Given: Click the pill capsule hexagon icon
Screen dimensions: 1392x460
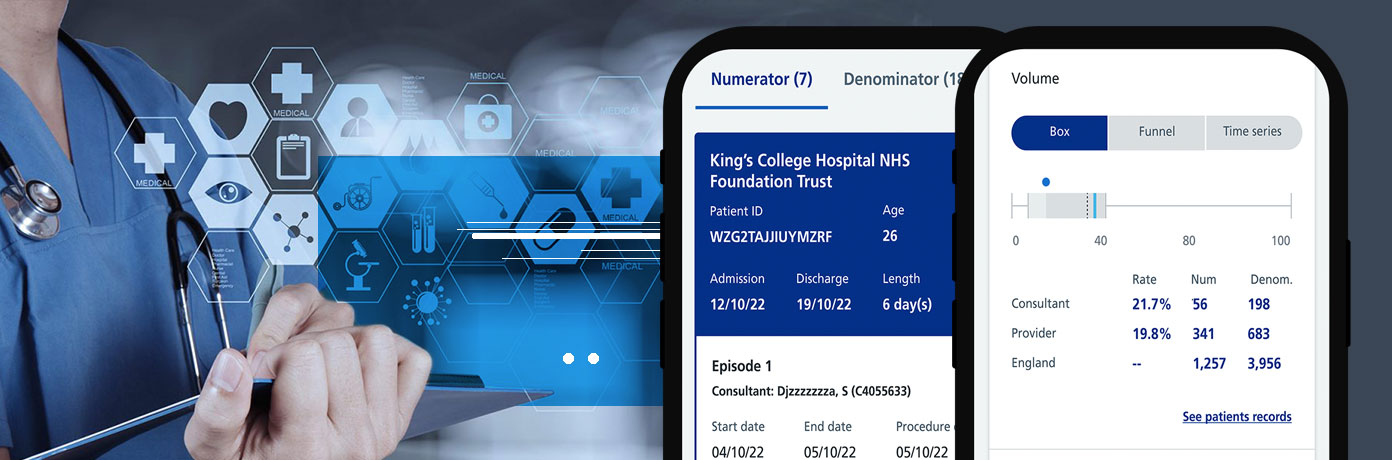Looking at the screenshot, I should click(x=547, y=228).
